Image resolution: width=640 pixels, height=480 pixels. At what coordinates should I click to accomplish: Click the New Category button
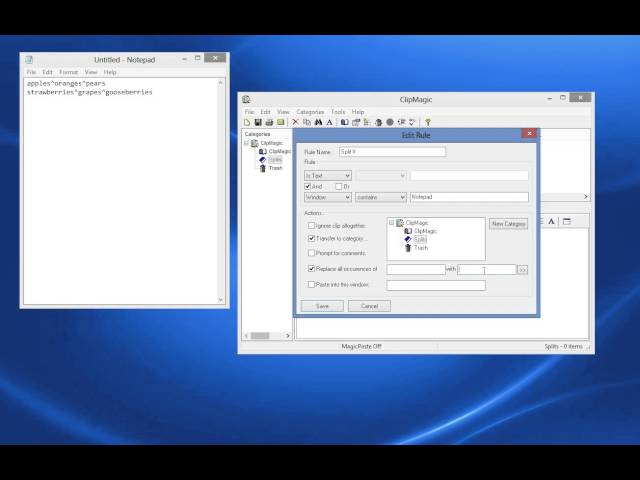pos(508,224)
